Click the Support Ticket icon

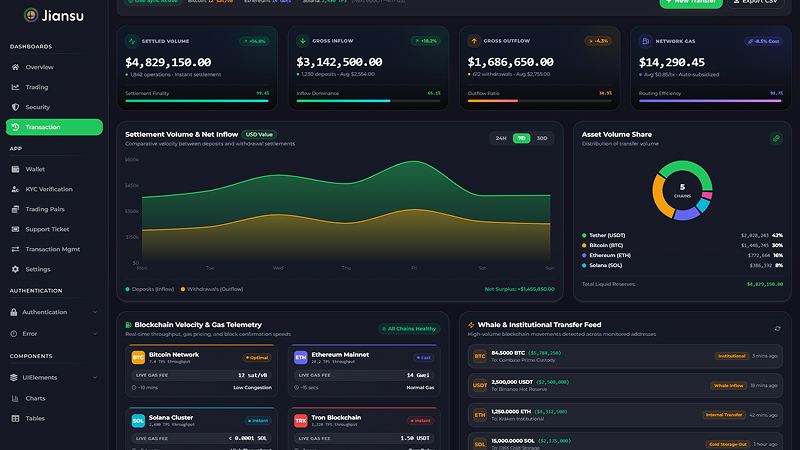(15, 229)
